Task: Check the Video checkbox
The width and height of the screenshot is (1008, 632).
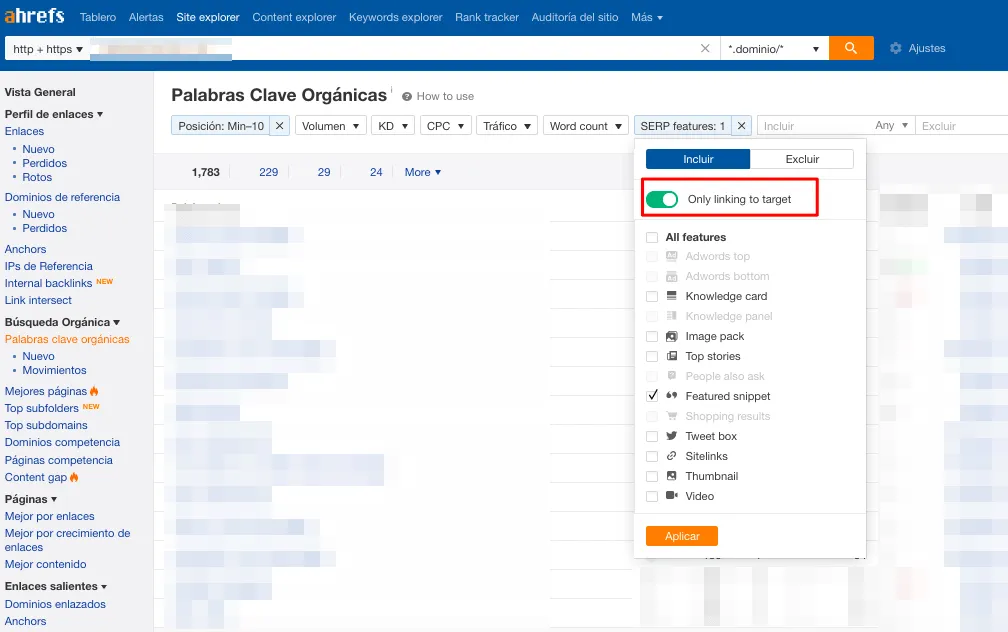Action: tap(652, 496)
